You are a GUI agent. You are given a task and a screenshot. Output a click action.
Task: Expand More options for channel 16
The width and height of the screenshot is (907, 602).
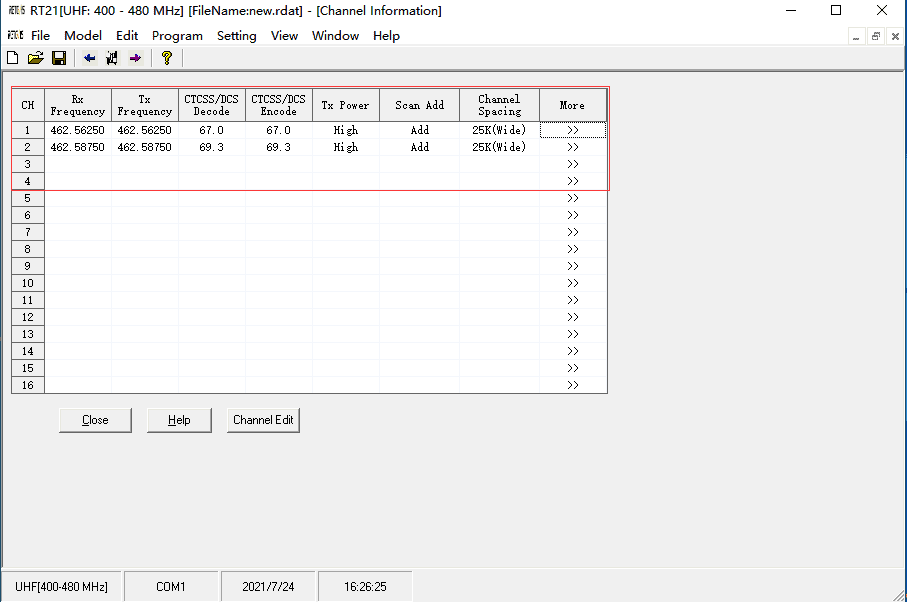[x=573, y=385]
